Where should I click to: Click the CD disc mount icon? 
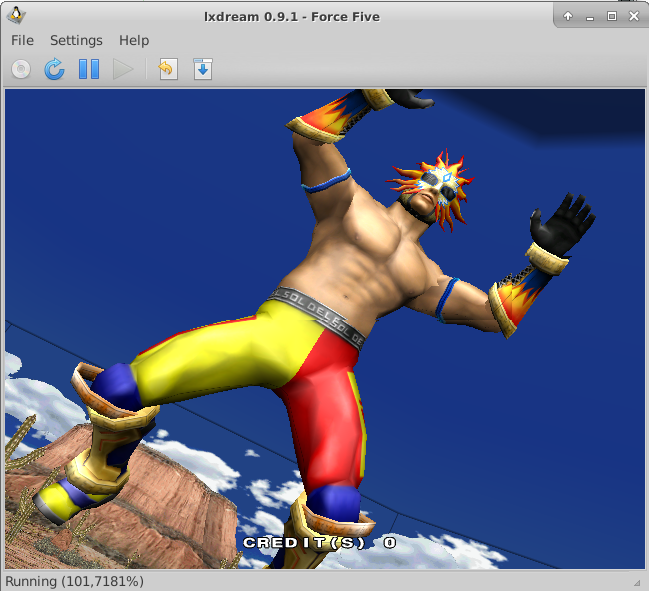point(21,69)
